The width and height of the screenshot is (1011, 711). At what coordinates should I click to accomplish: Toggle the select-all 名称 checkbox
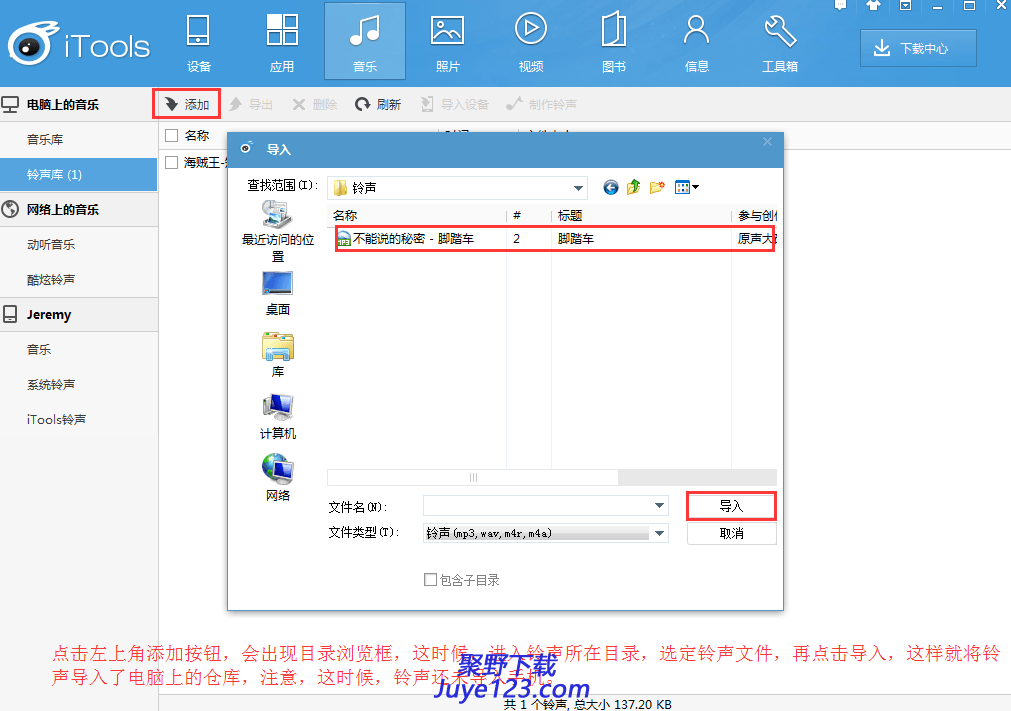point(172,135)
